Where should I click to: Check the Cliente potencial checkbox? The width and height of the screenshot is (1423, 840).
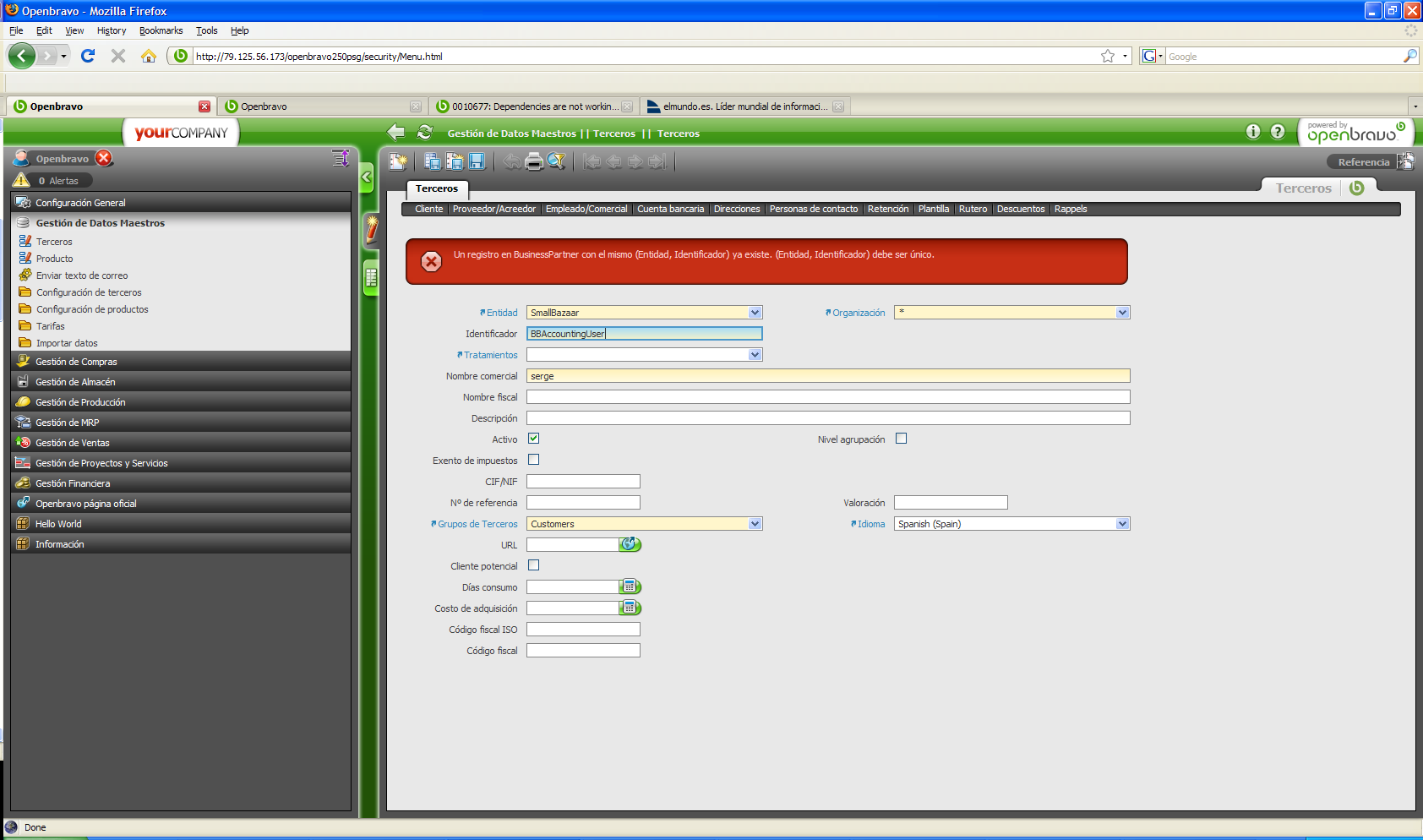[533, 565]
